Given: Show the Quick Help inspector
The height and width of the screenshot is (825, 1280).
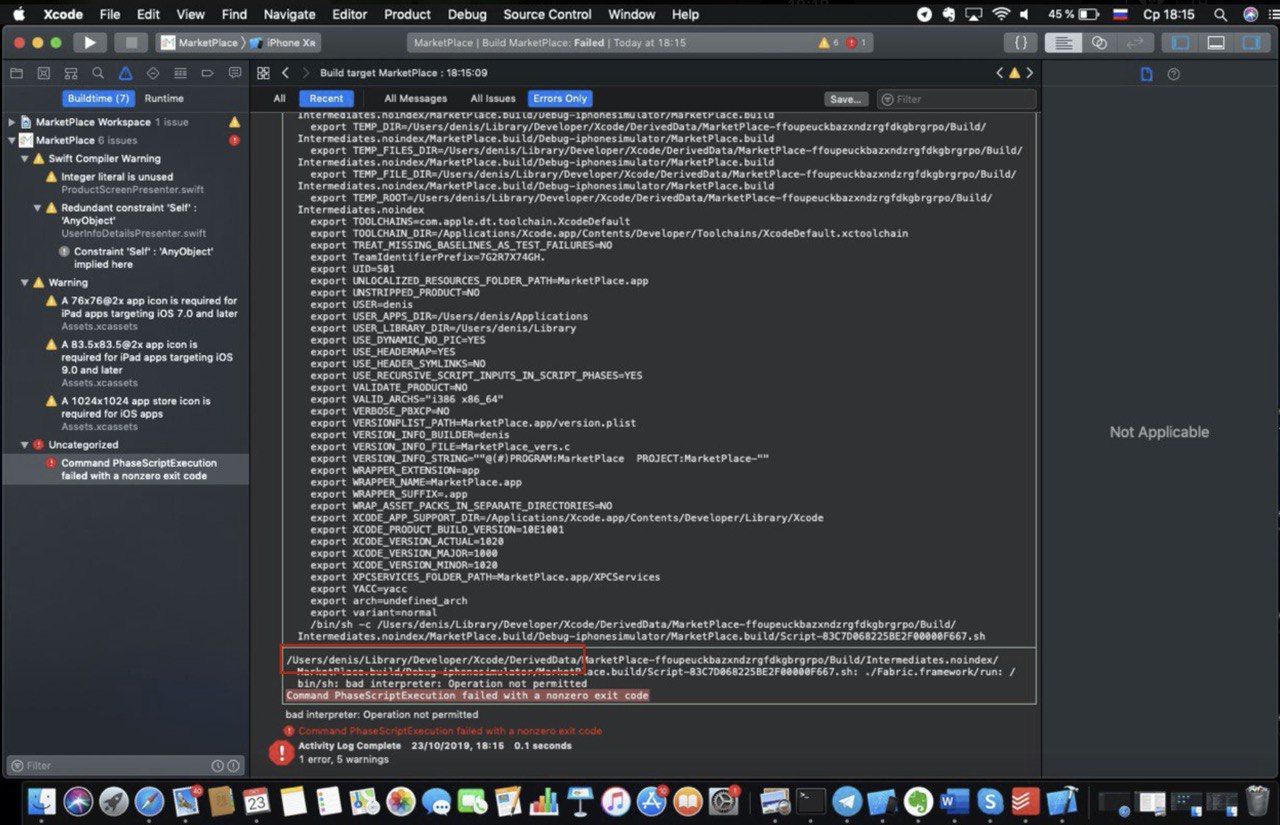Looking at the screenshot, I should tap(1174, 74).
